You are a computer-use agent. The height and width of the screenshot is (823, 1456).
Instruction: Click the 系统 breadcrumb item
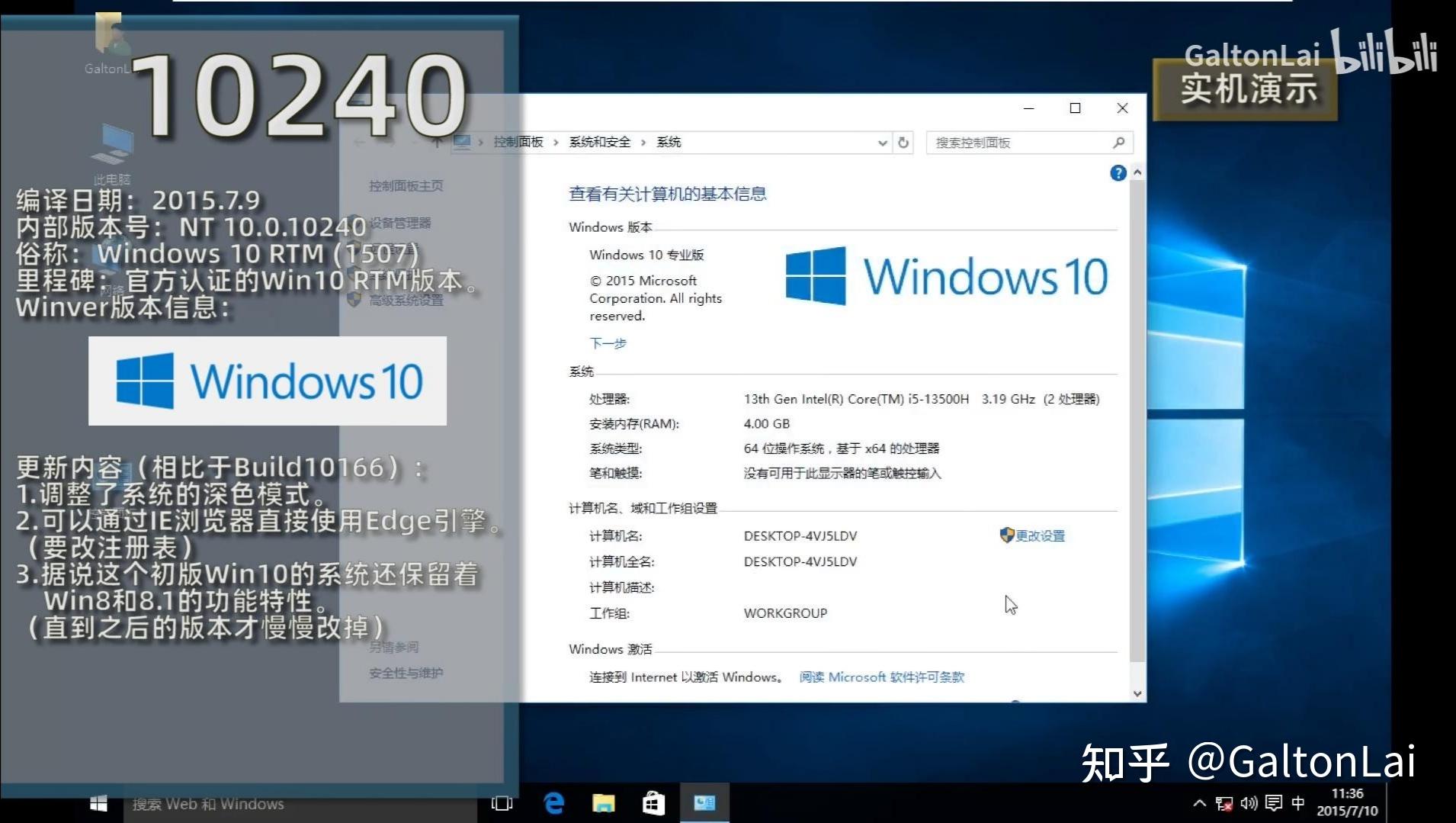(x=669, y=143)
